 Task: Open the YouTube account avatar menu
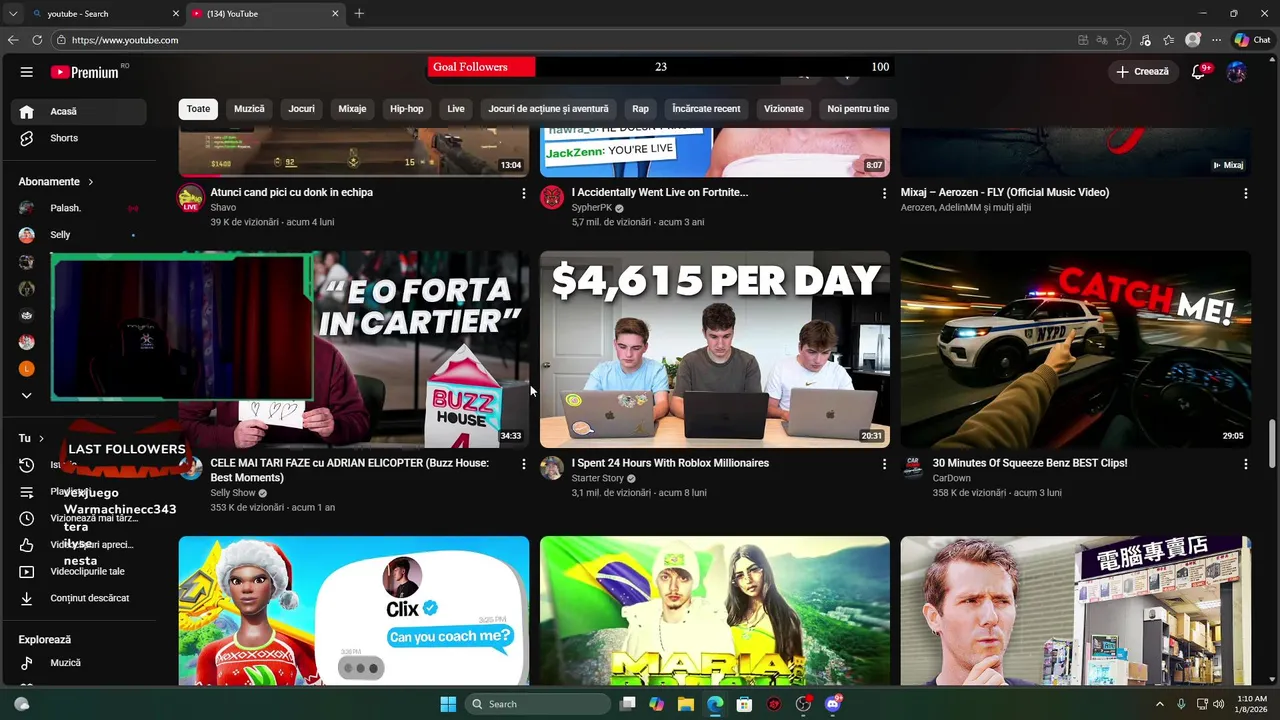tap(1236, 72)
